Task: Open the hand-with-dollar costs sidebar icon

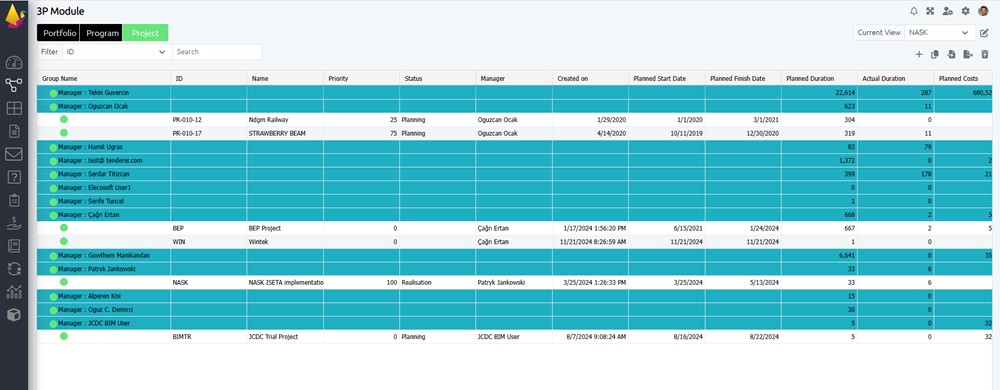Action: coord(14,223)
